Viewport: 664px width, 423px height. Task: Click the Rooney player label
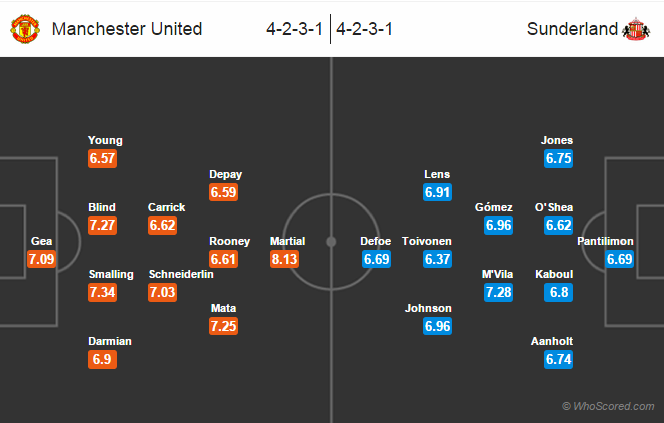[229, 241]
